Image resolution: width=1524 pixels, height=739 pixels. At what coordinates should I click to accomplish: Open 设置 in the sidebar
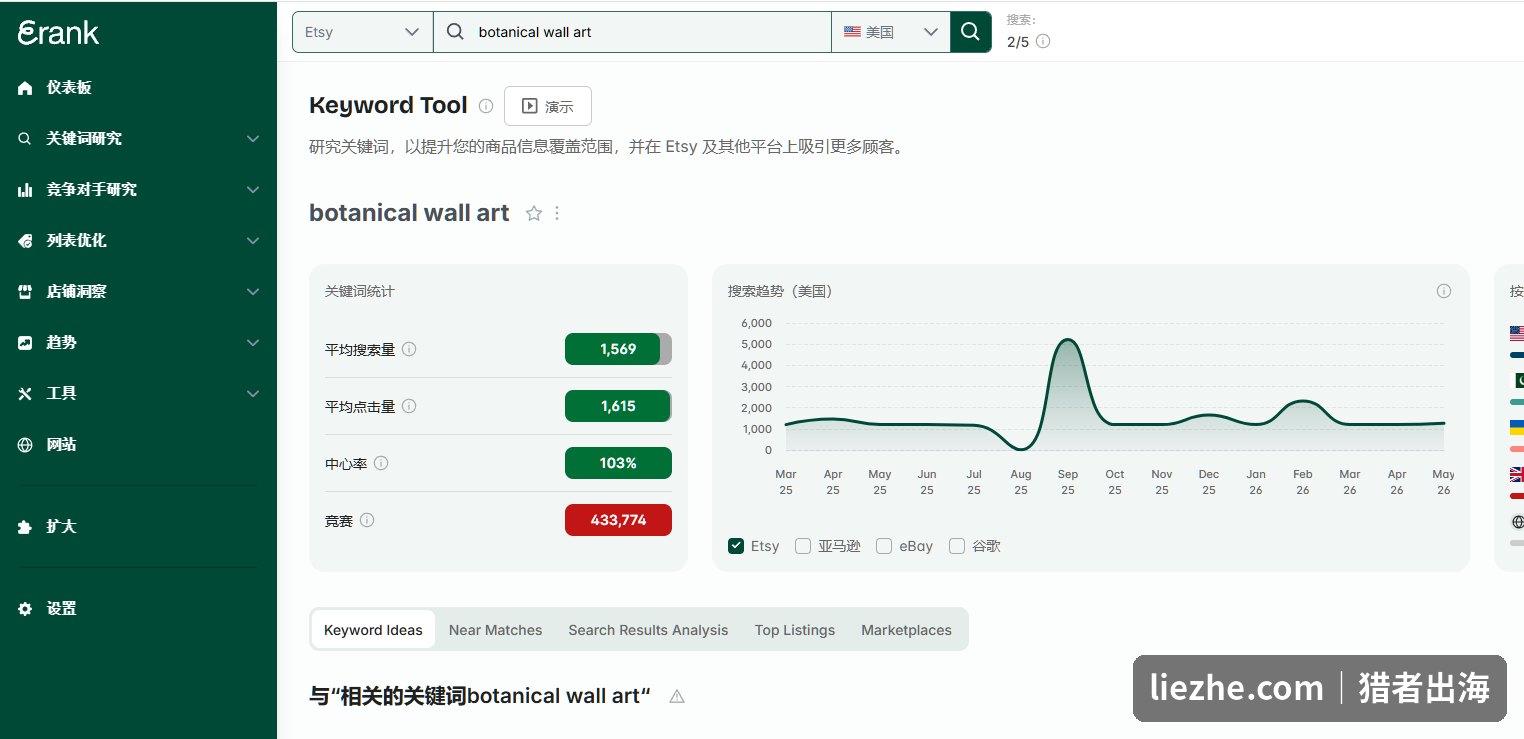tap(61, 609)
